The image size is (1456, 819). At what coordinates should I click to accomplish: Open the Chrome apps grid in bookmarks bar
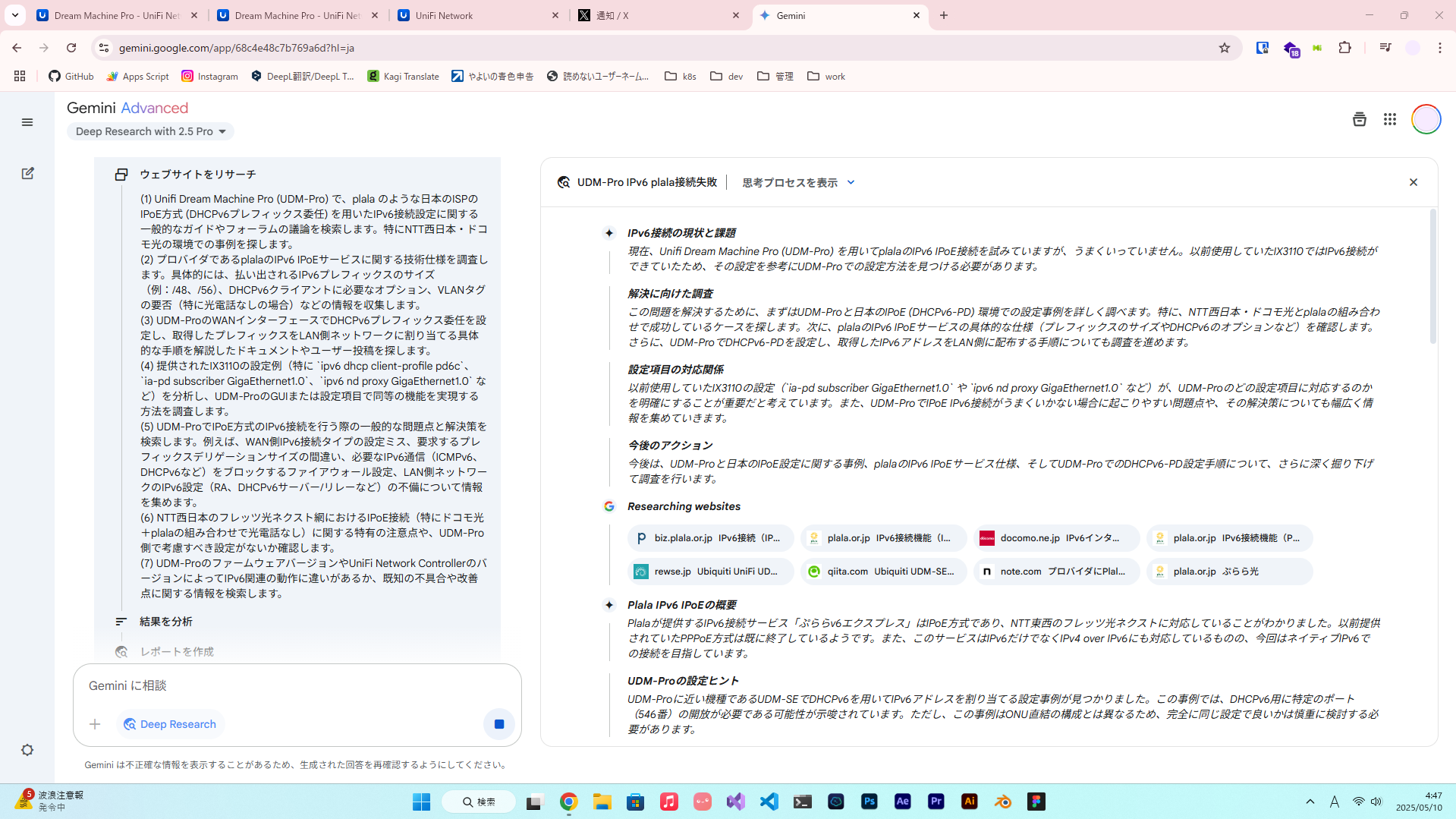(x=20, y=76)
